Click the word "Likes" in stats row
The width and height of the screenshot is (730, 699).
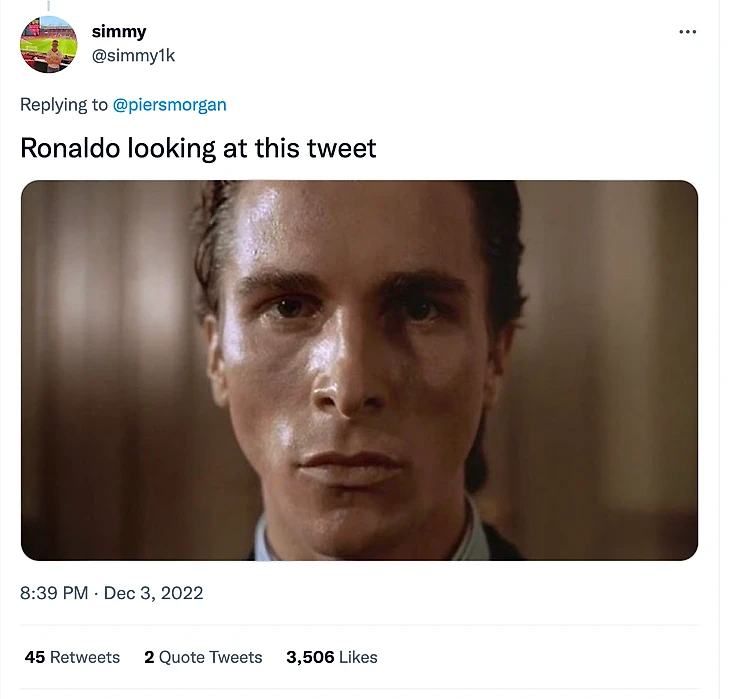pos(358,657)
